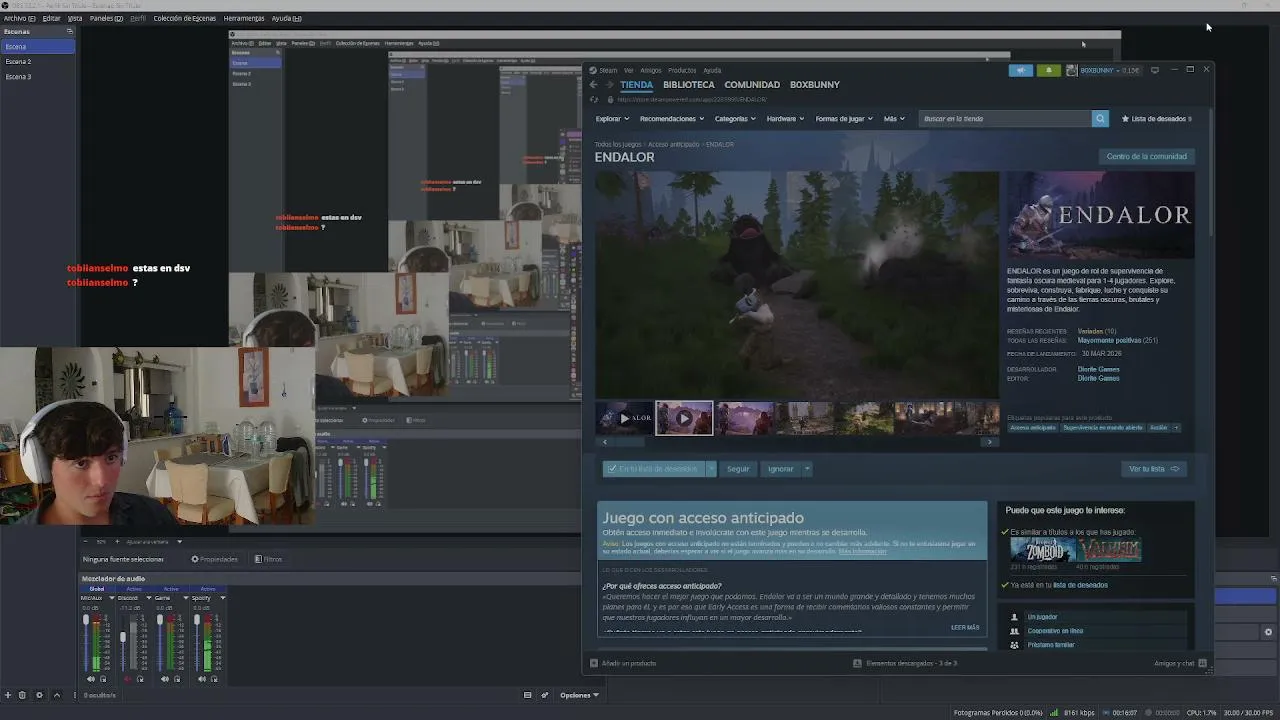Open Centro de la comunidad button
Image resolution: width=1280 pixels, height=720 pixels.
coord(1147,157)
